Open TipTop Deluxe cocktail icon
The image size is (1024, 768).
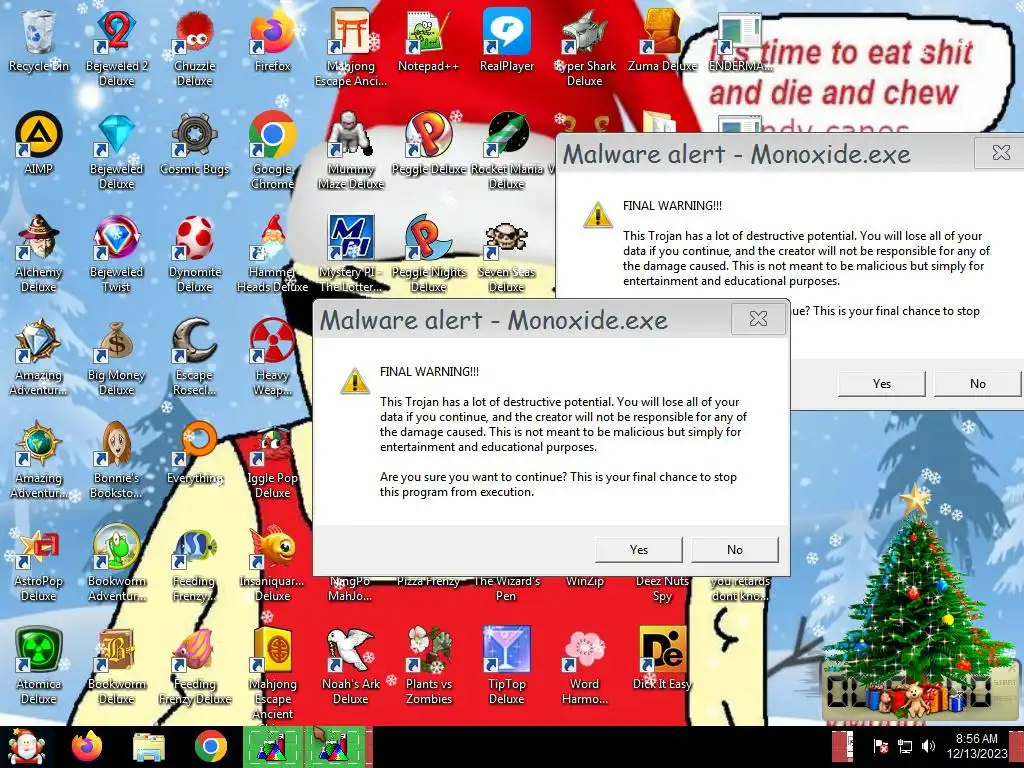coord(507,666)
